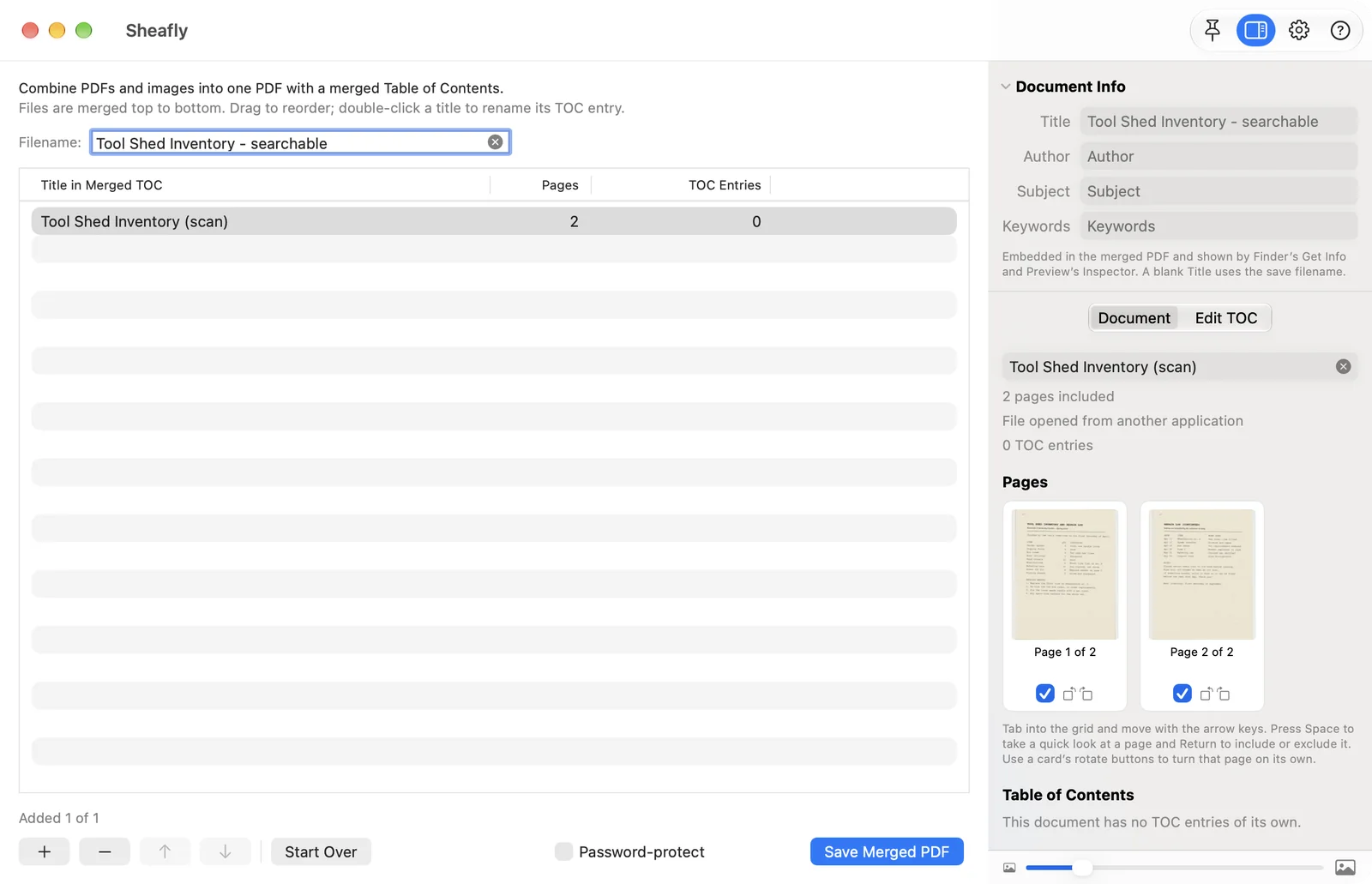Rotate Page 2 of 2 counterclockwise
1372x884 pixels.
1207,694
